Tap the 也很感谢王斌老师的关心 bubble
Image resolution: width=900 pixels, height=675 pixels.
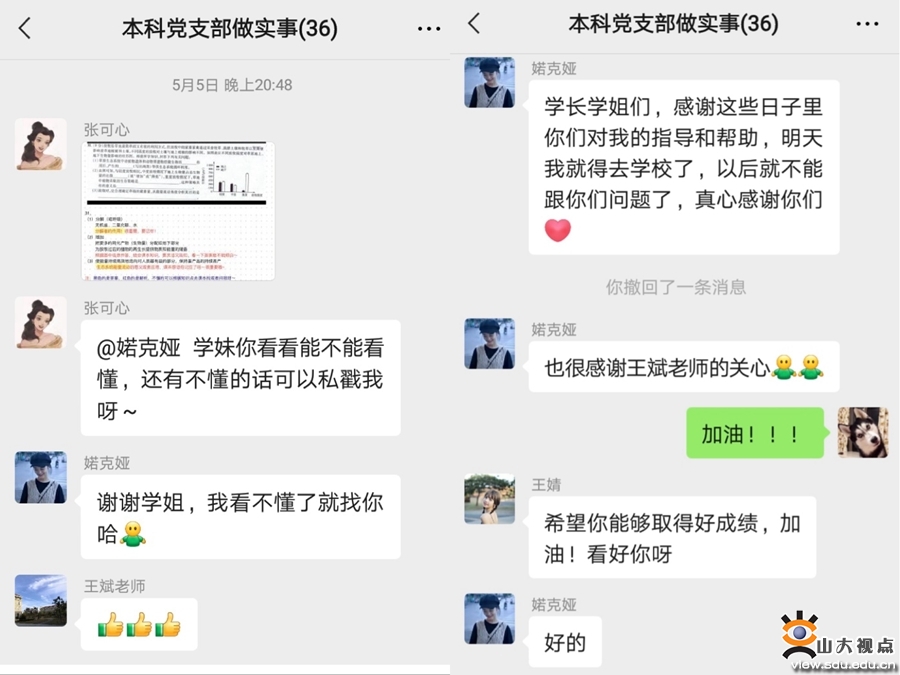click(684, 367)
